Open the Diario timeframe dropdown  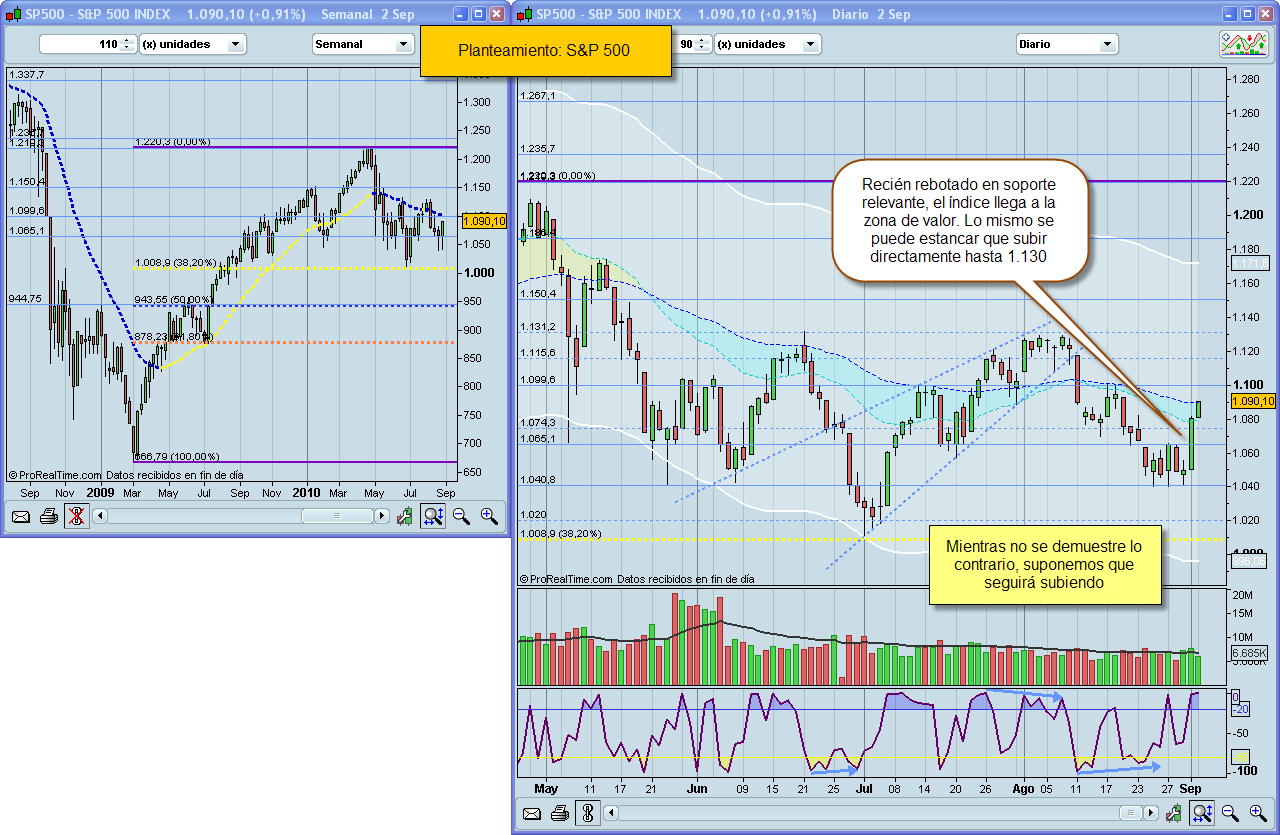pyautogui.click(x=1066, y=44)
